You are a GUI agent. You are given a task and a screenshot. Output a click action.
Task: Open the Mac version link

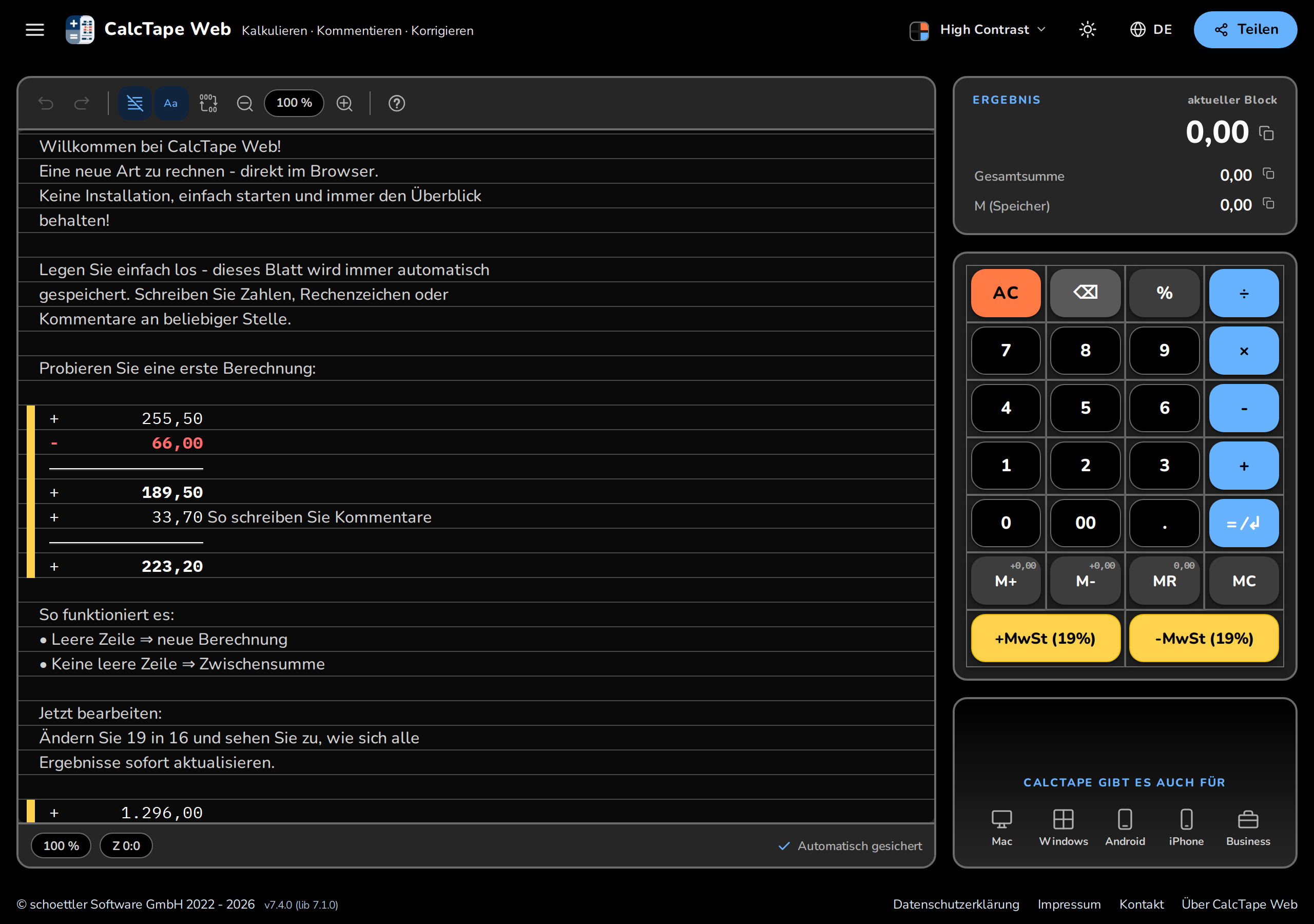pyautogui.click(x=1001, y=828)
